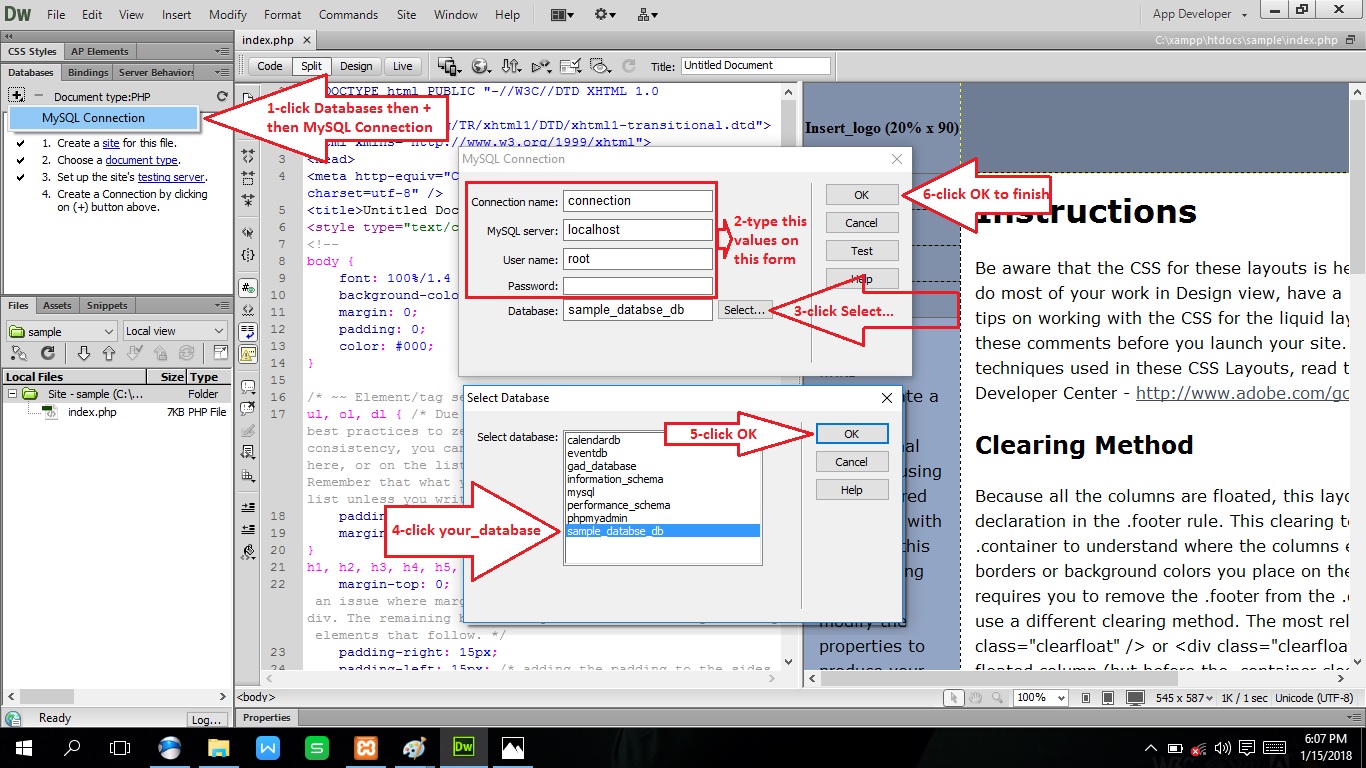Switch to Code view
This screenshot has height=768, width=1366.
click(x=270, y=66)
